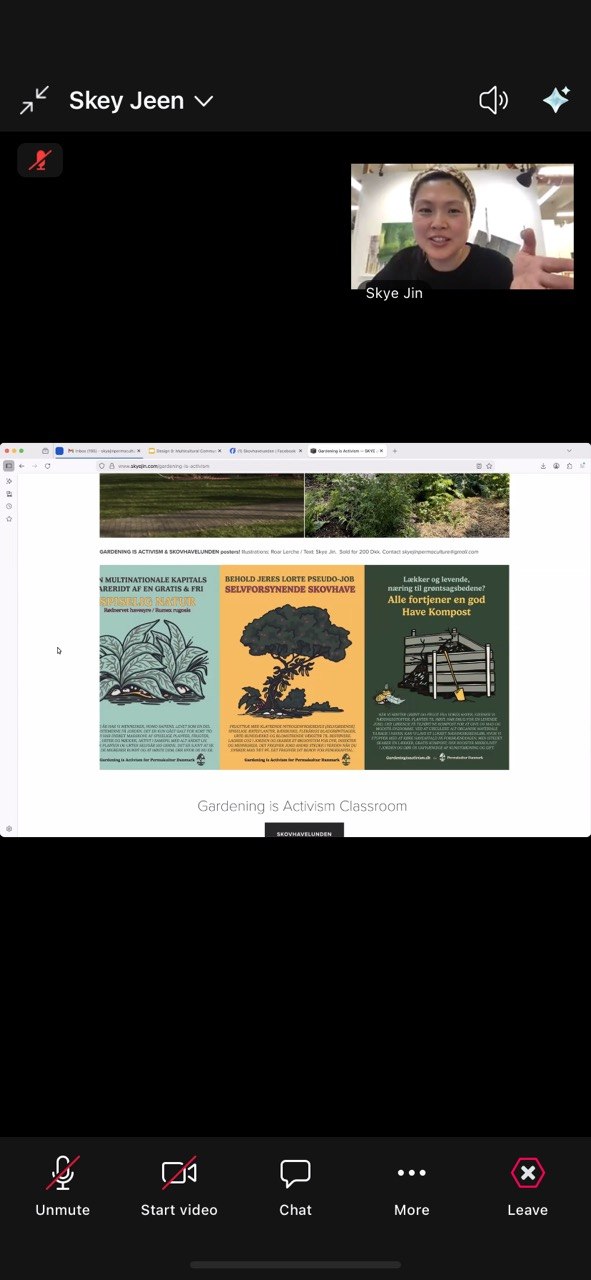Click the shared browser reload icon
Viewport: 591px width, 1280px height.
(47, 466)
